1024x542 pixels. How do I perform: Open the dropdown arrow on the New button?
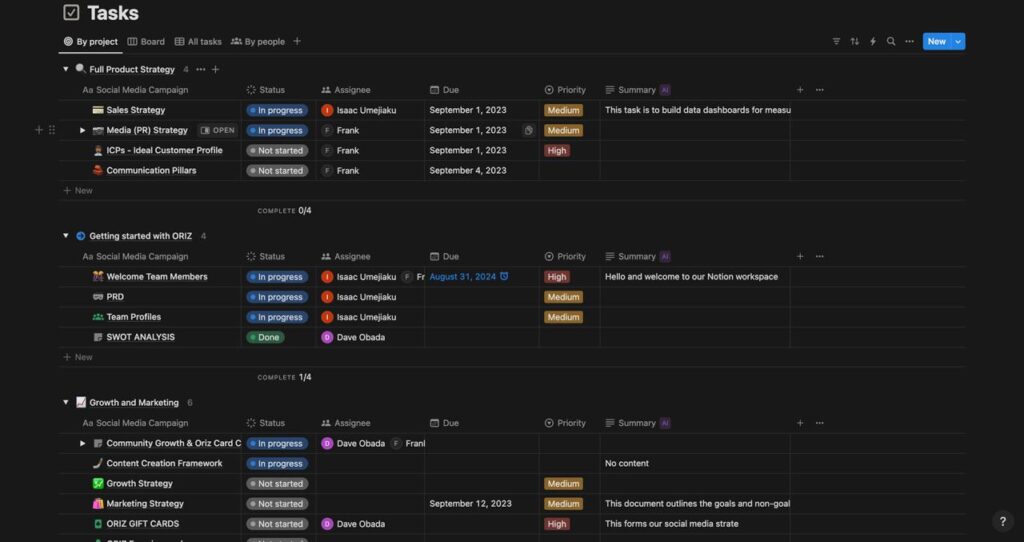958,41
